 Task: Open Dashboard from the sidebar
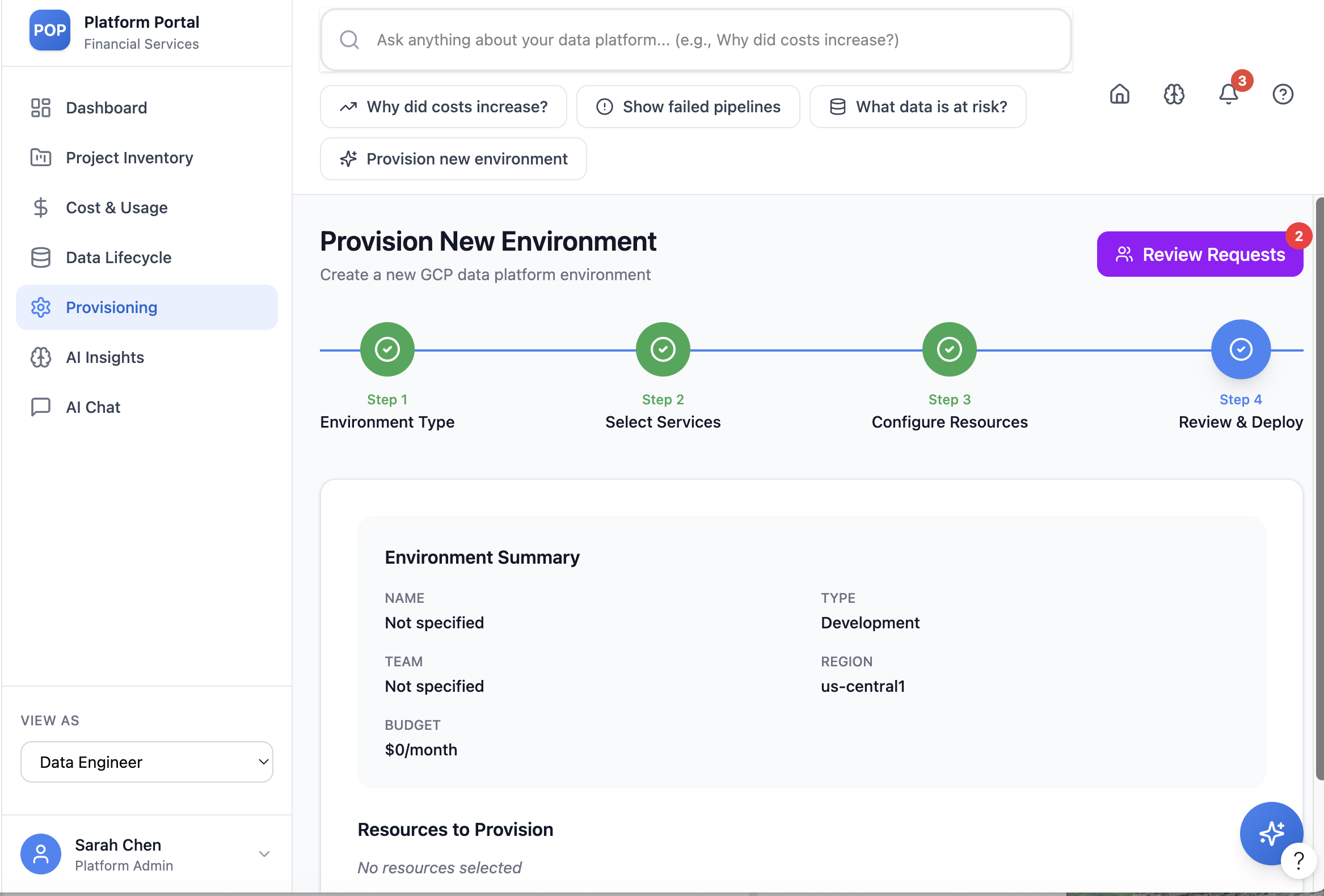point(146,108)
